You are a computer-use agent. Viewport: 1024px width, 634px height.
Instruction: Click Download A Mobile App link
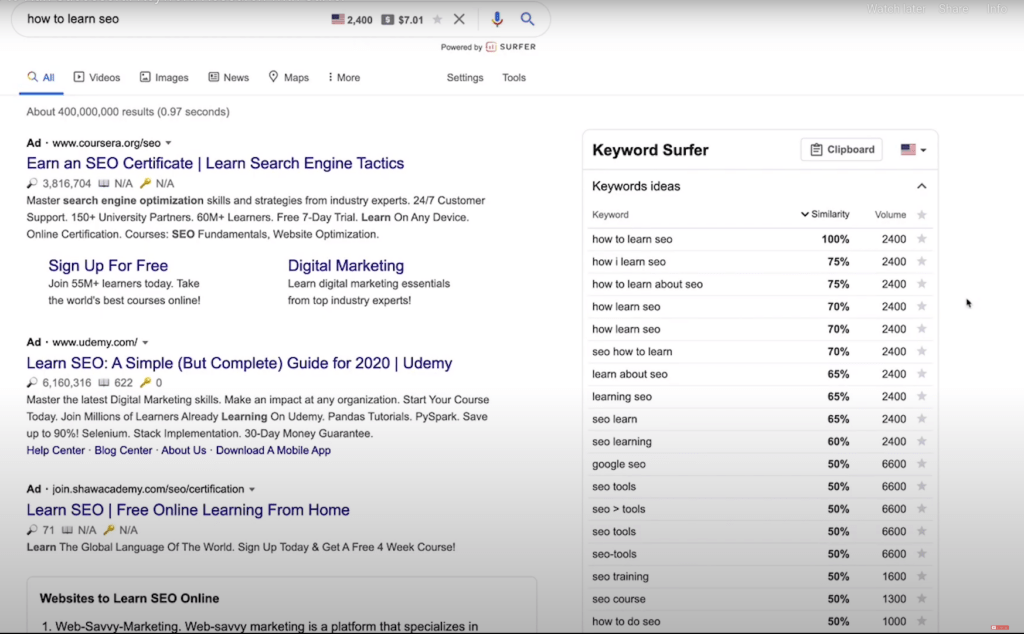[273, 451]
